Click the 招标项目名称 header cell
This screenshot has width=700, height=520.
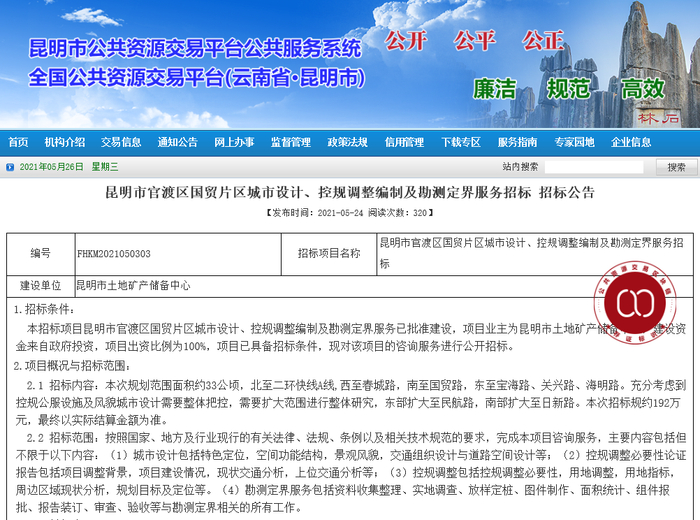tap(329, 254)
